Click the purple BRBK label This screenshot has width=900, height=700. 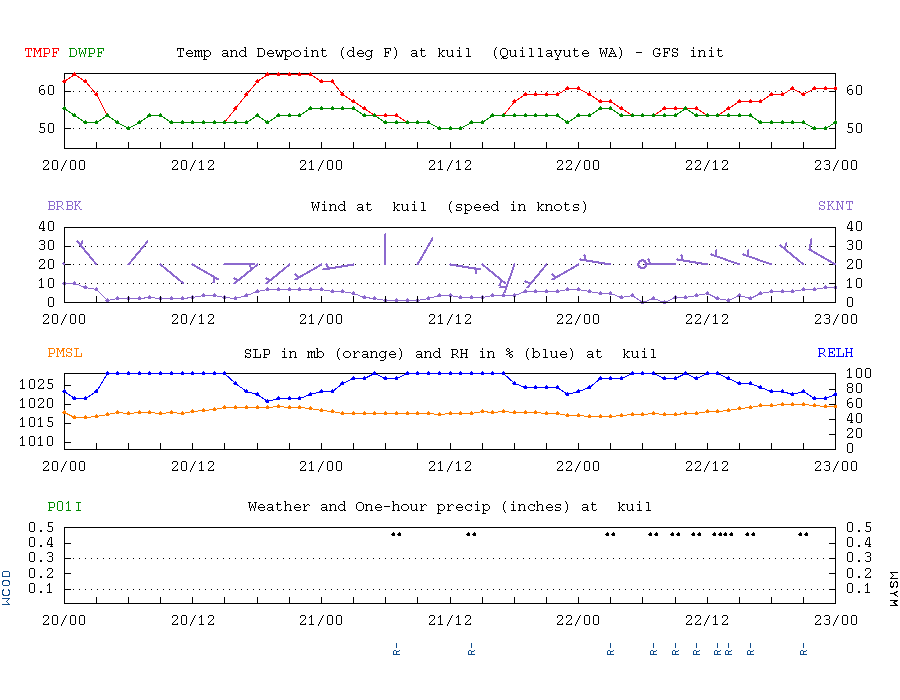(x=64, y=206)
